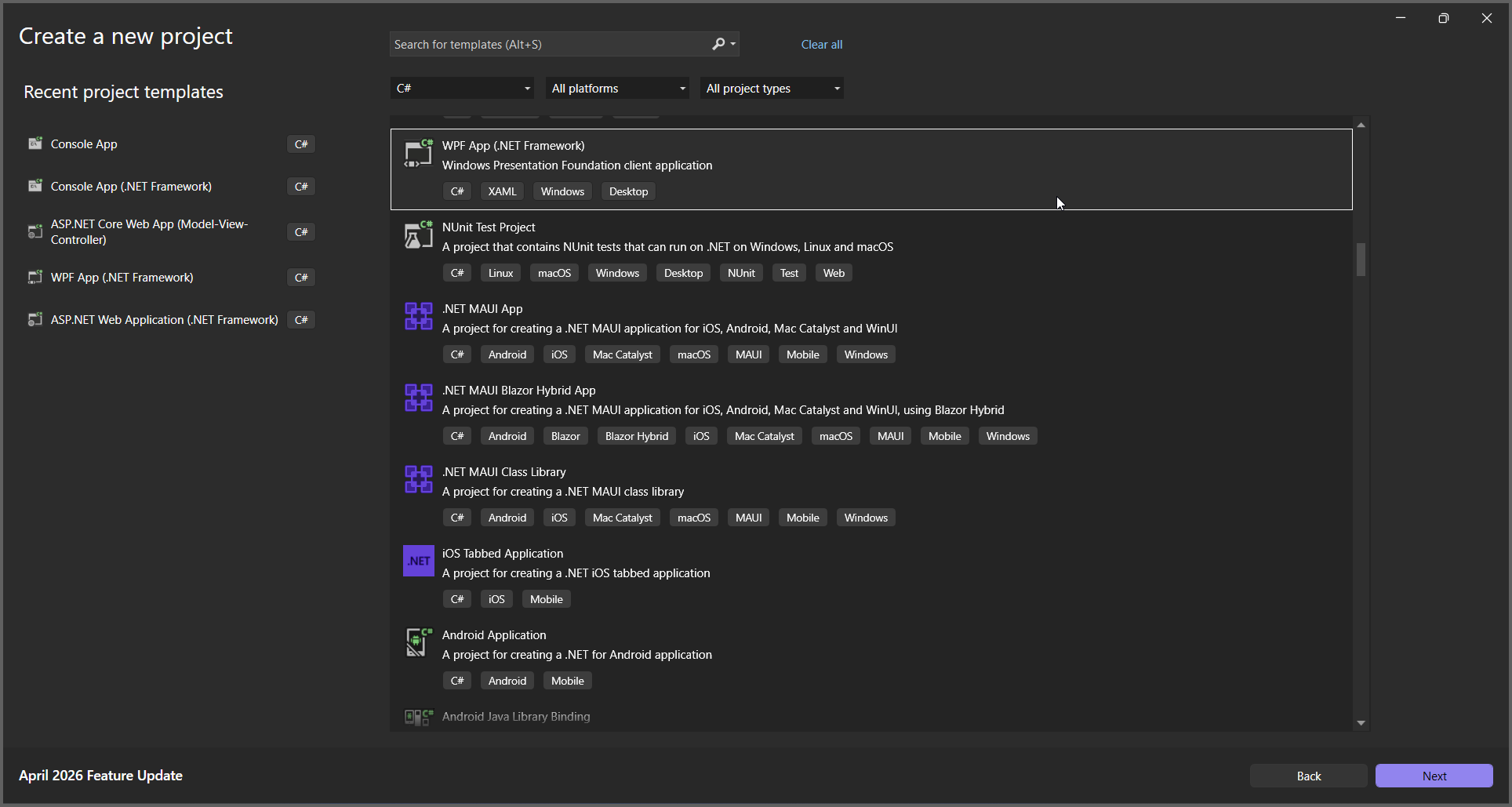Click the WPF App (.NET Framework) template icon

pyautogui.click(x=418, y=153)
